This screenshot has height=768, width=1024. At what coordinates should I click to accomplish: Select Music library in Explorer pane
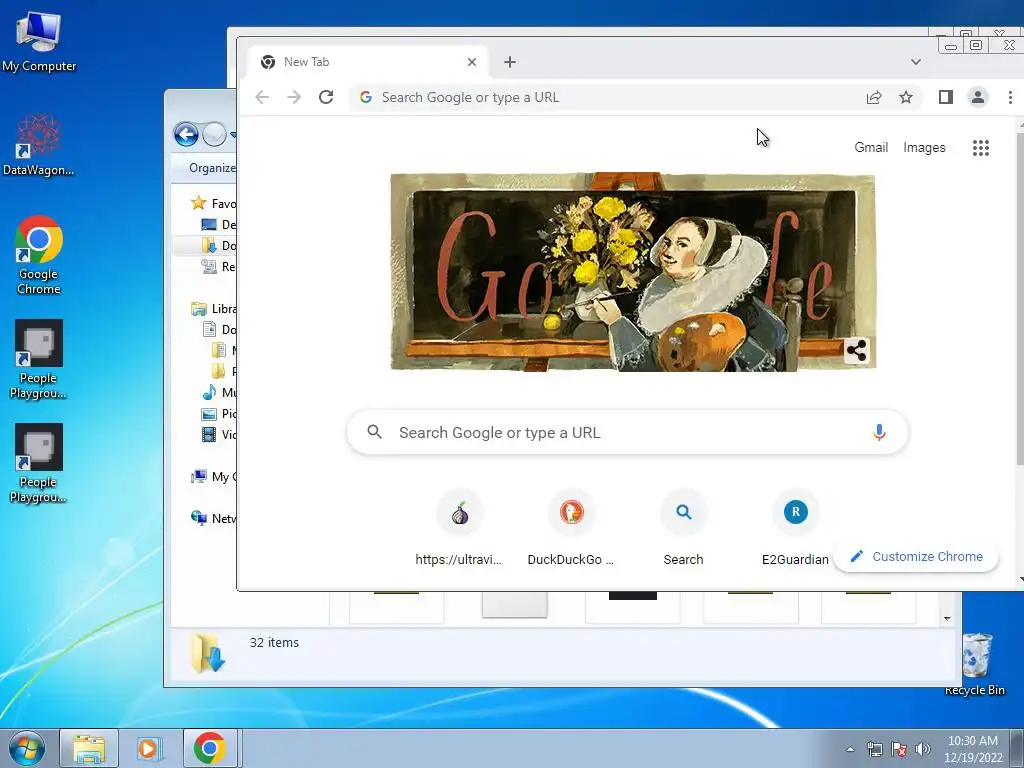point(219,392)
